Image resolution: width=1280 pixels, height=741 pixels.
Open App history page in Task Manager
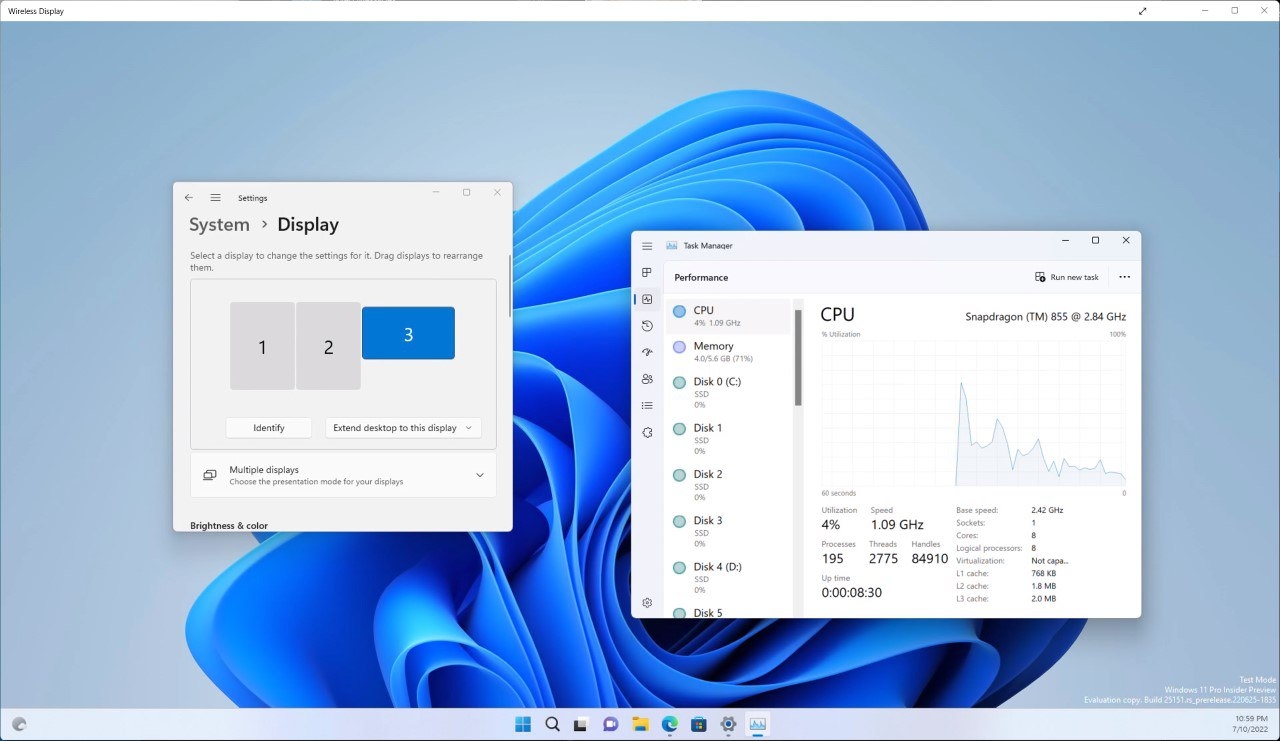coord(647,325)
